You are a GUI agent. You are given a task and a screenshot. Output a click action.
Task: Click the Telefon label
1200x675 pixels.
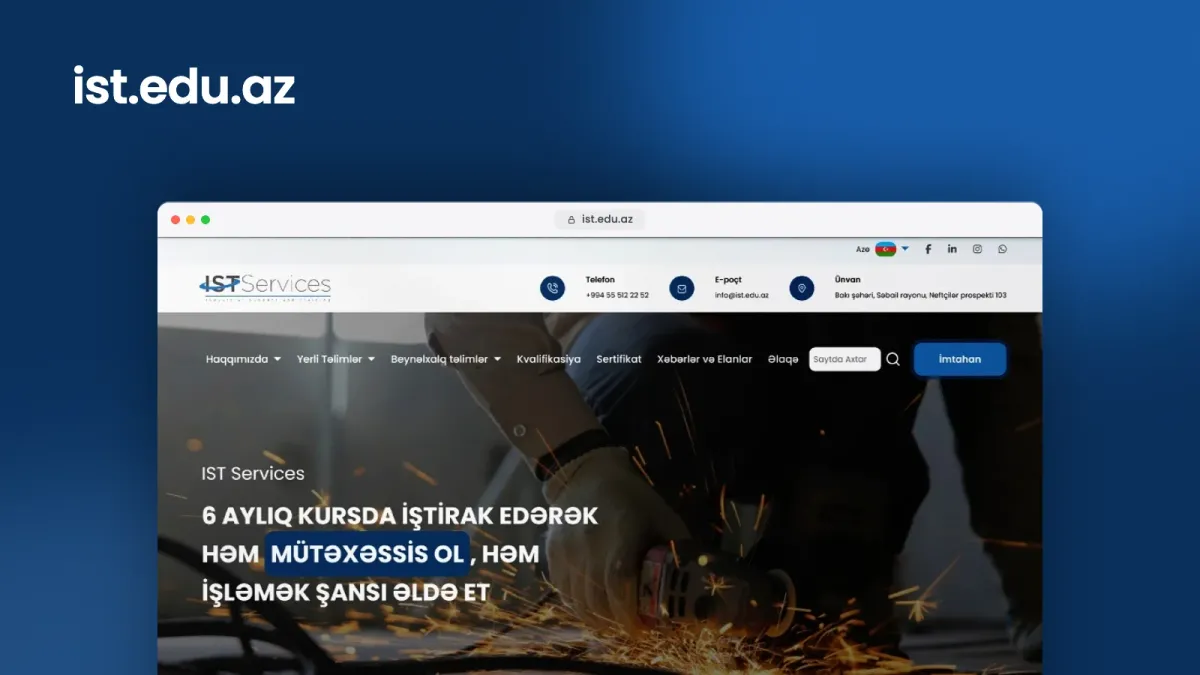[600, 280]
